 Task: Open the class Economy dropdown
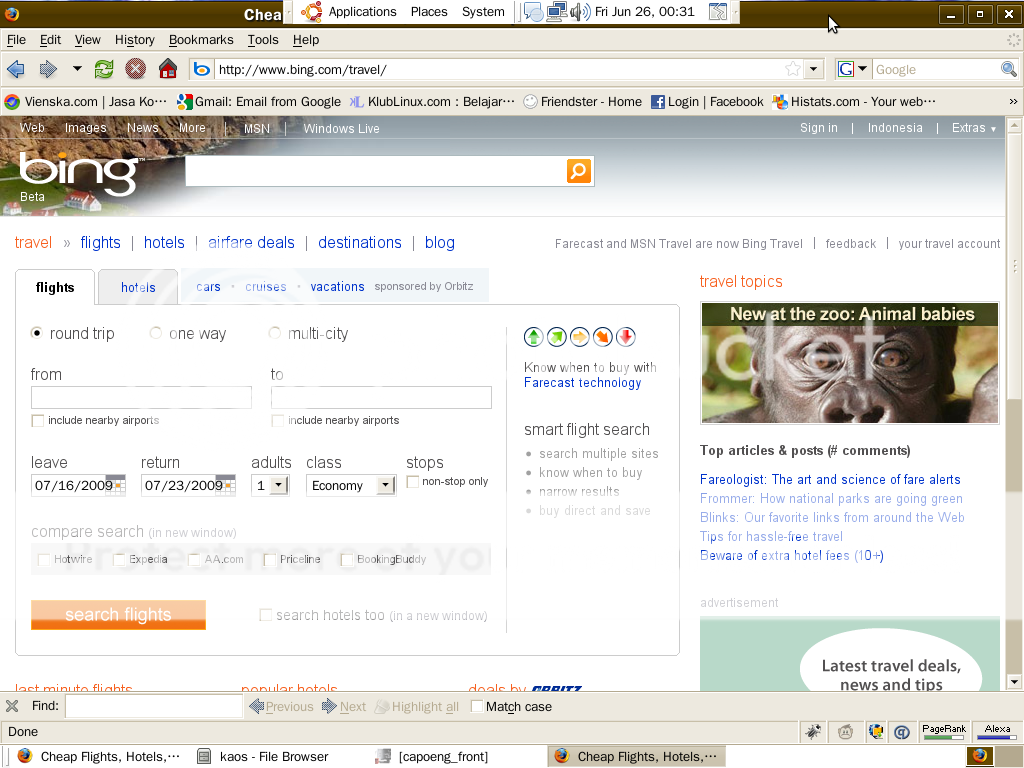386,485
